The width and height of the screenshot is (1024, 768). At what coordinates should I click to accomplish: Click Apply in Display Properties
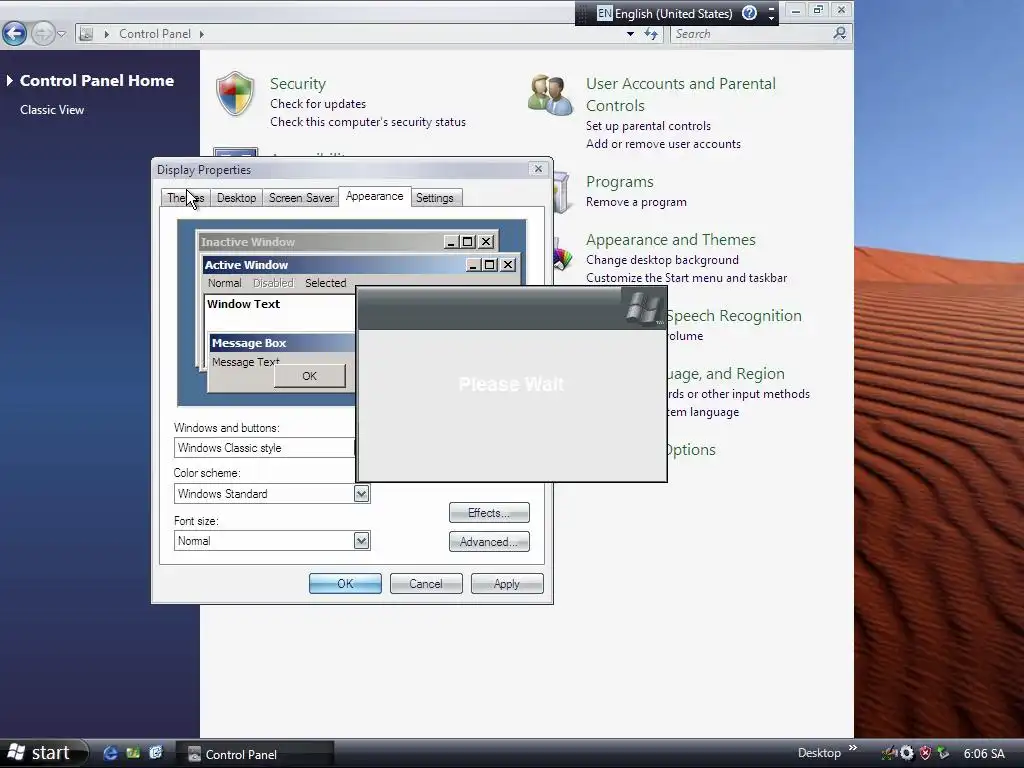(x=507, y=584)
